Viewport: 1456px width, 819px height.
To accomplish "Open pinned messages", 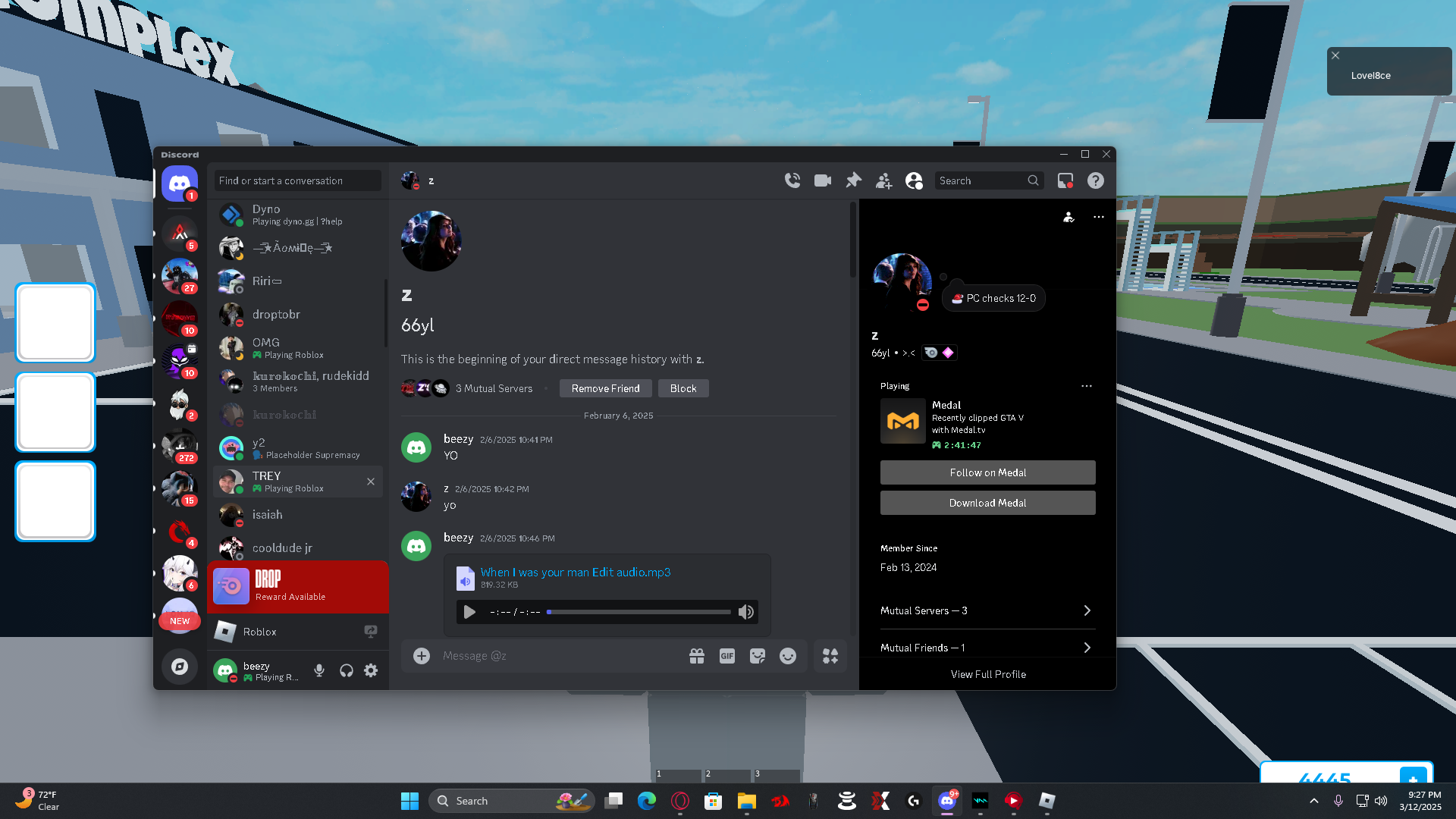I will point(853,180).
